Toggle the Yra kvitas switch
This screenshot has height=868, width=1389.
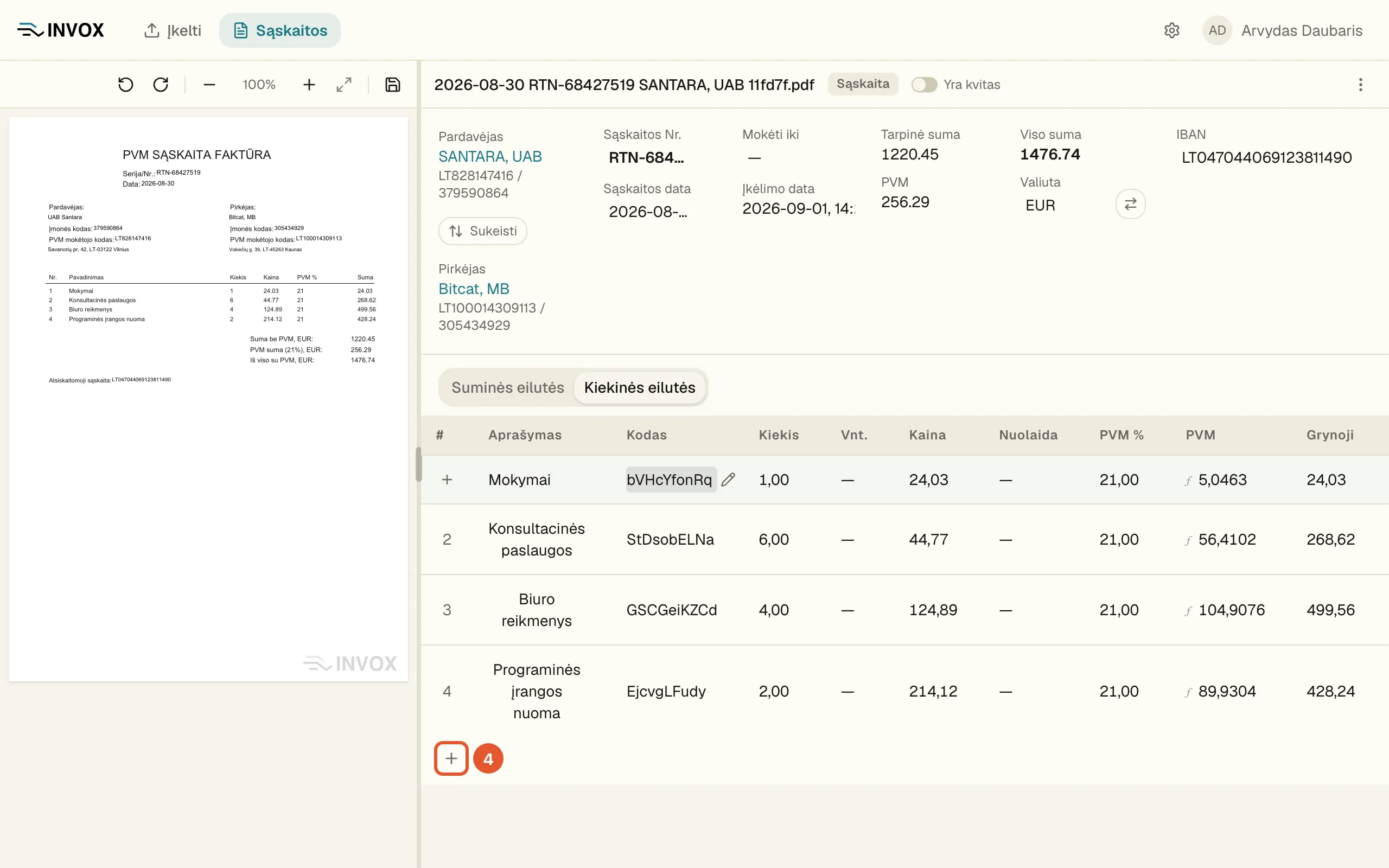(x=924, y=85)
